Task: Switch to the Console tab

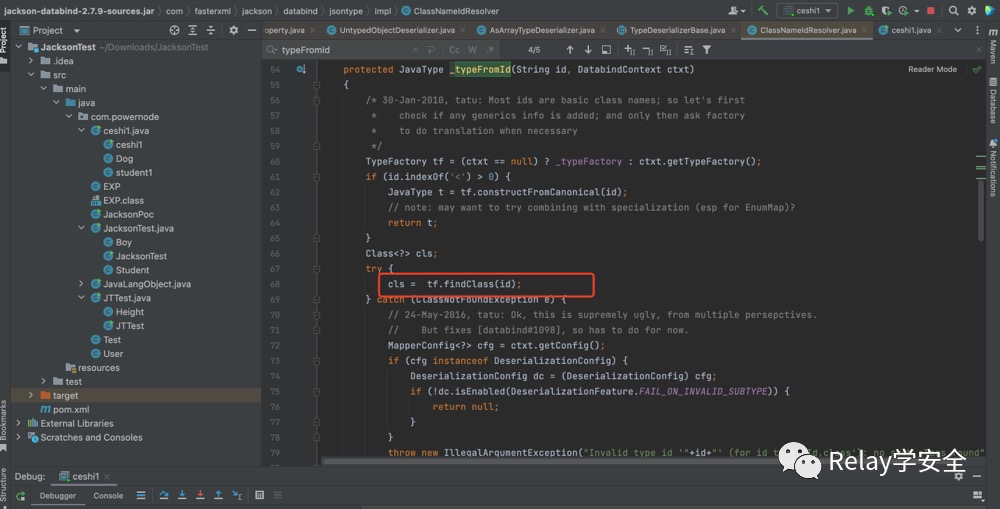Action: (108, 496)
